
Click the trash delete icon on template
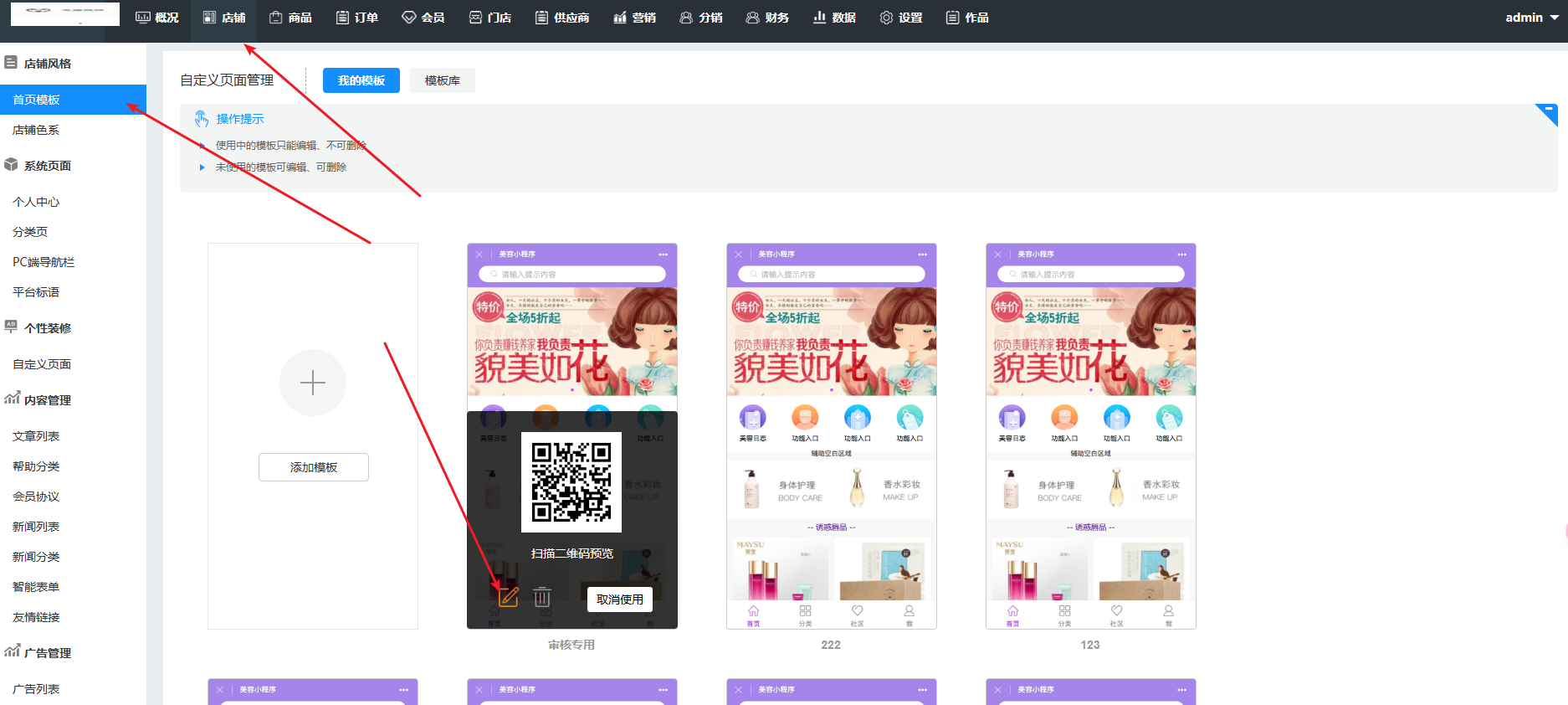click(542, 597)
